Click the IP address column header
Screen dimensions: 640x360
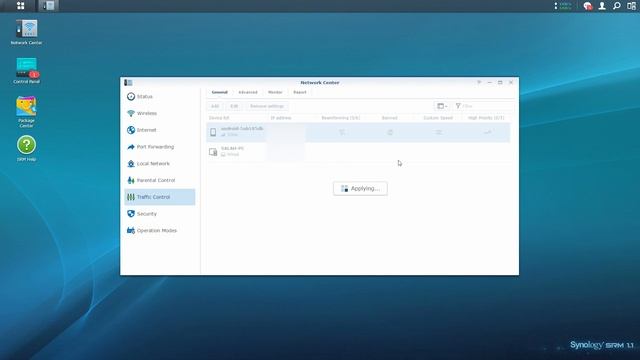click(x=281, y=118)
